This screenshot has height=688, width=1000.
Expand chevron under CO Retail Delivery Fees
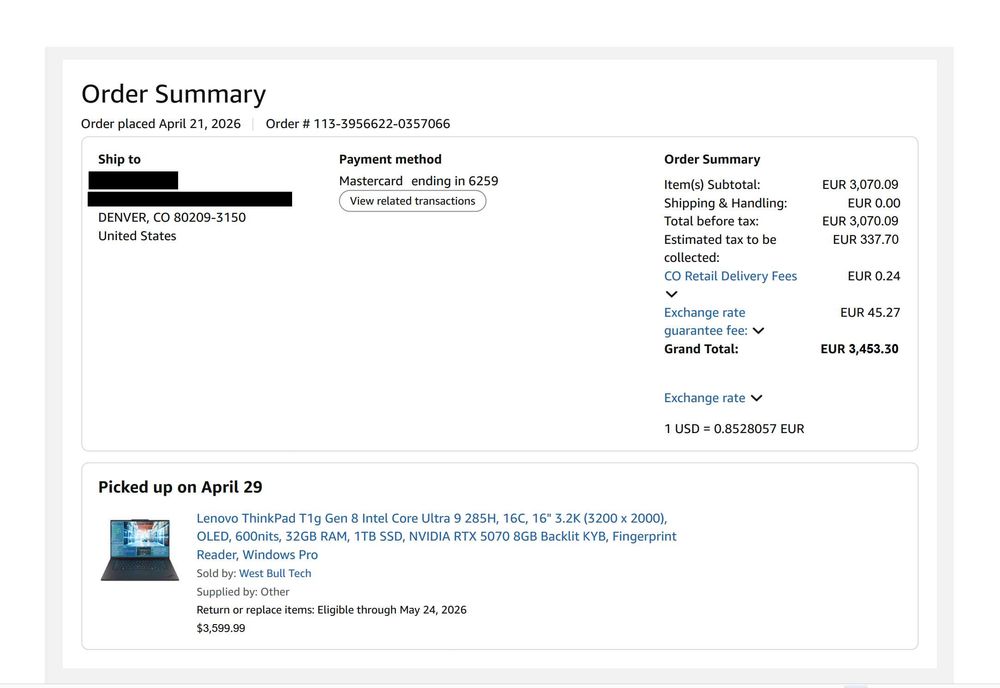(x=671, y=294)
